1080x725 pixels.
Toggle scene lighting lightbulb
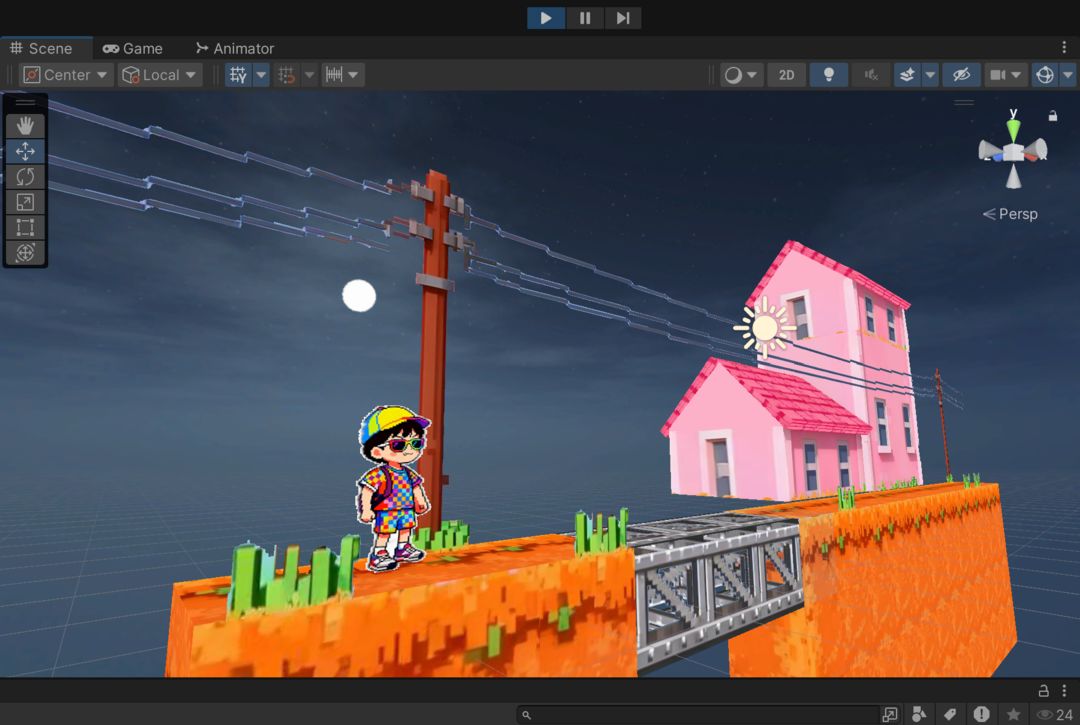click(x=828, y=75)
